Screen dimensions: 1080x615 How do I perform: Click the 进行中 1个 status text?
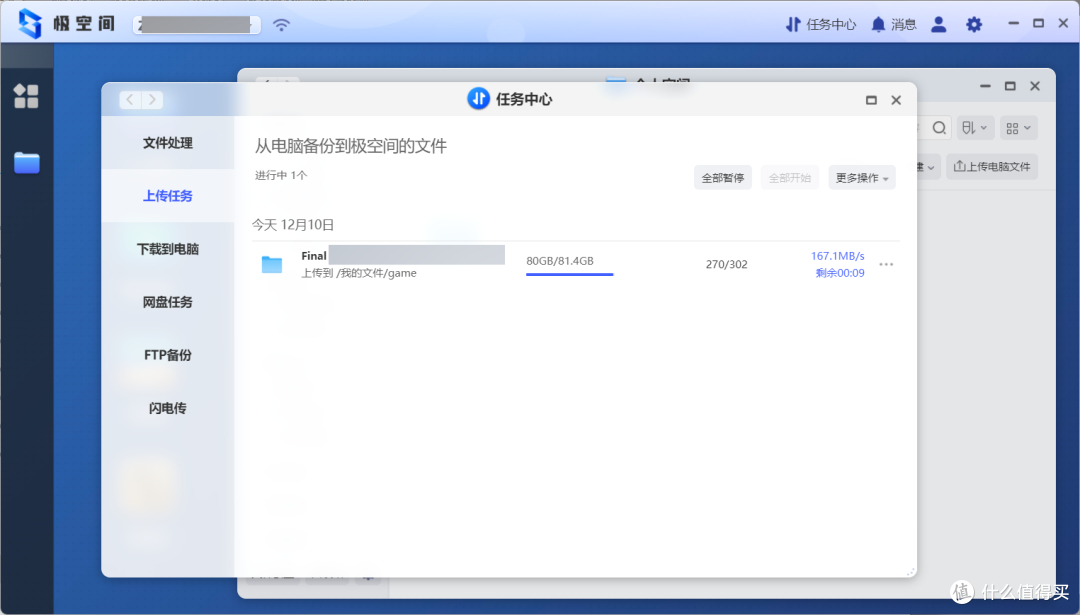coord(281,175)
